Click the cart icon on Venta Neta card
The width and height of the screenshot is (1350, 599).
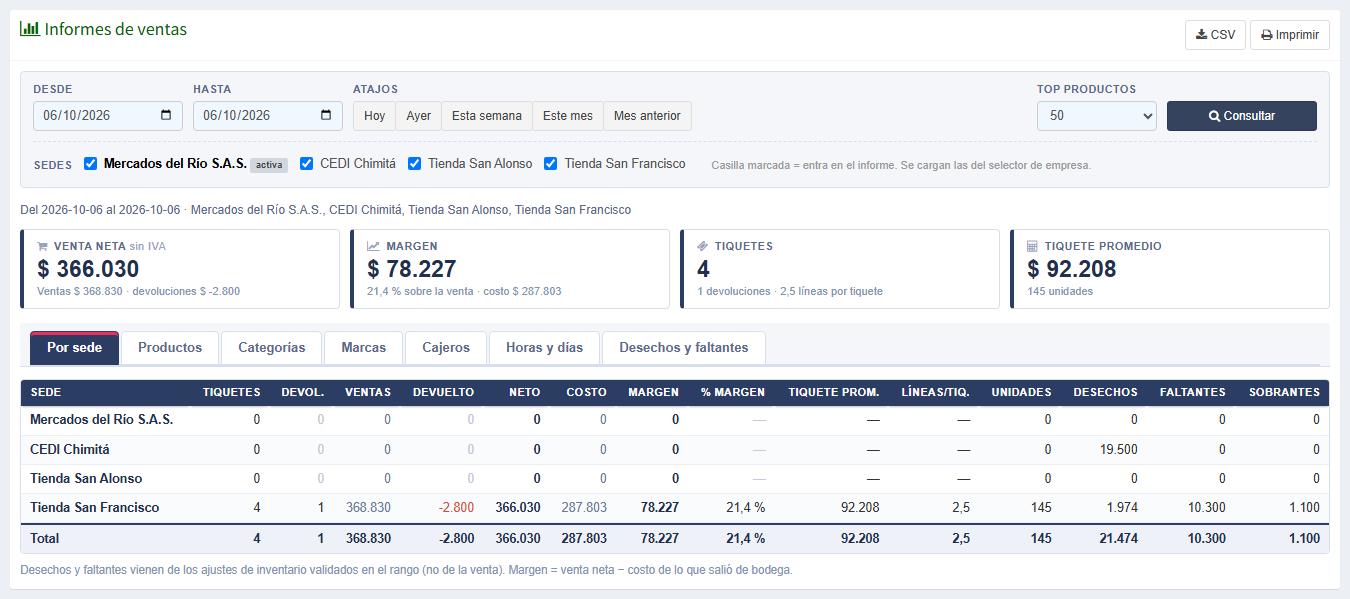[x=43, y=246]
